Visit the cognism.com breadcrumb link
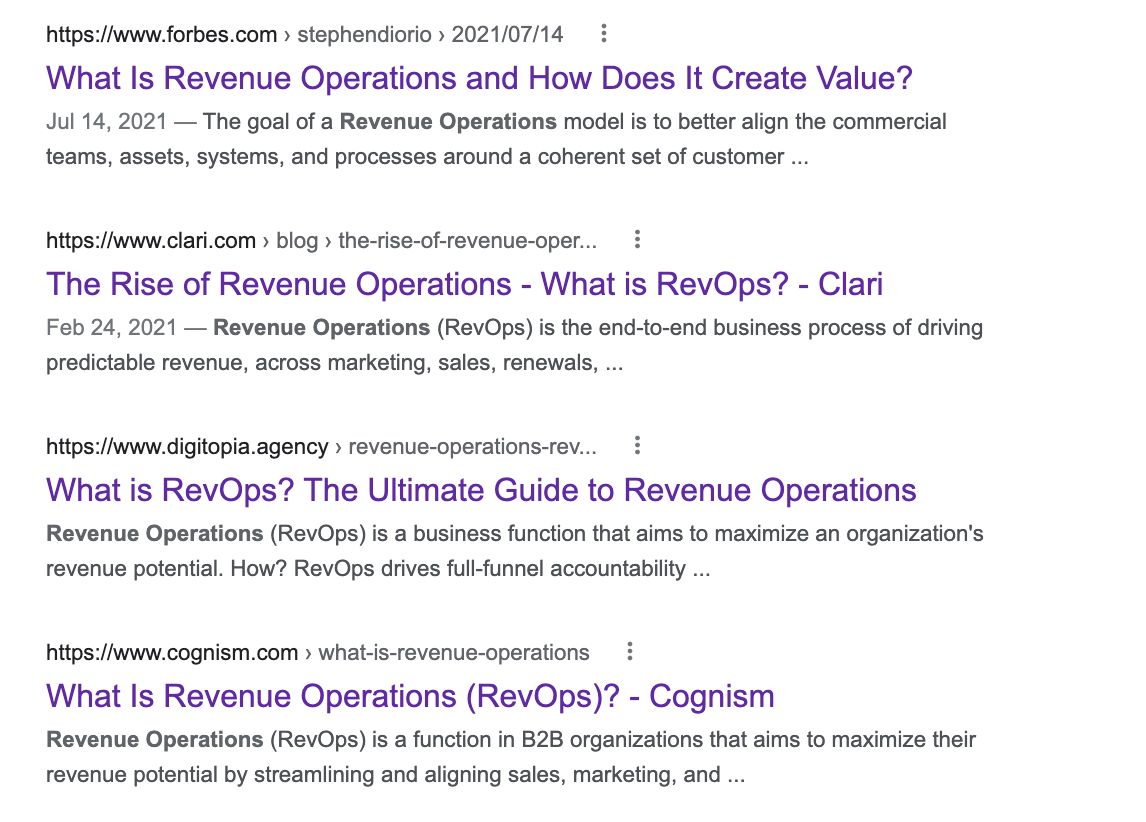 point(168,651)
